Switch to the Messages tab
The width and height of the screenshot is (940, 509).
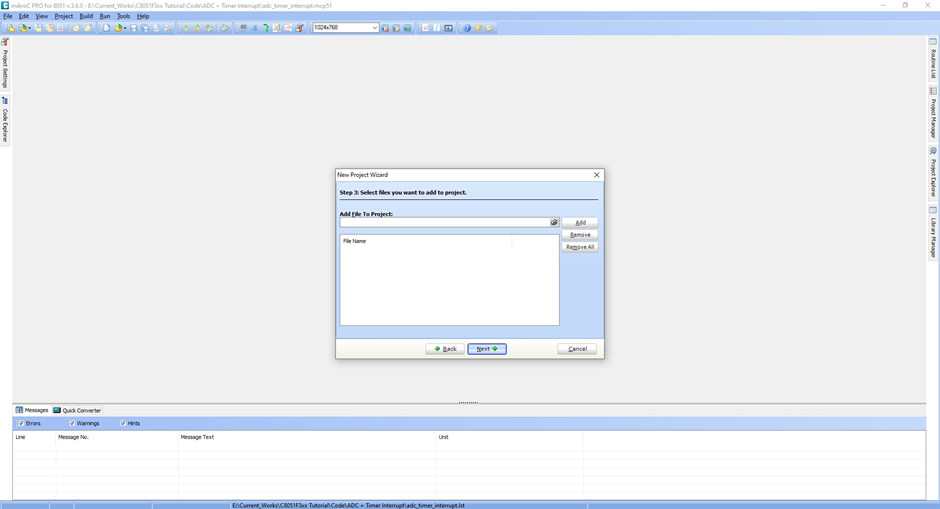click(32, 410)
